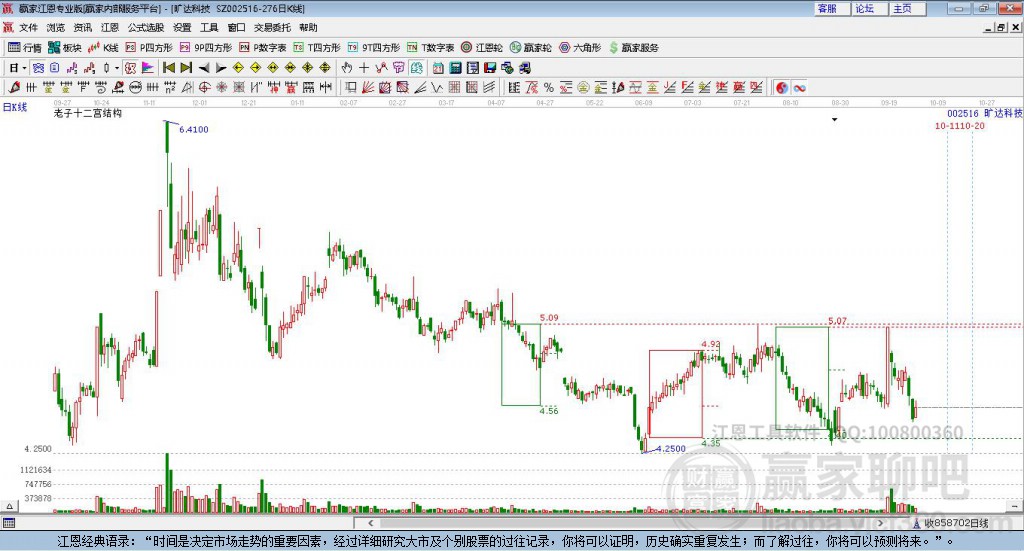The image size is (1024, 551).
Task: Click the 6.4100 high price label
Action: [193, 129]
